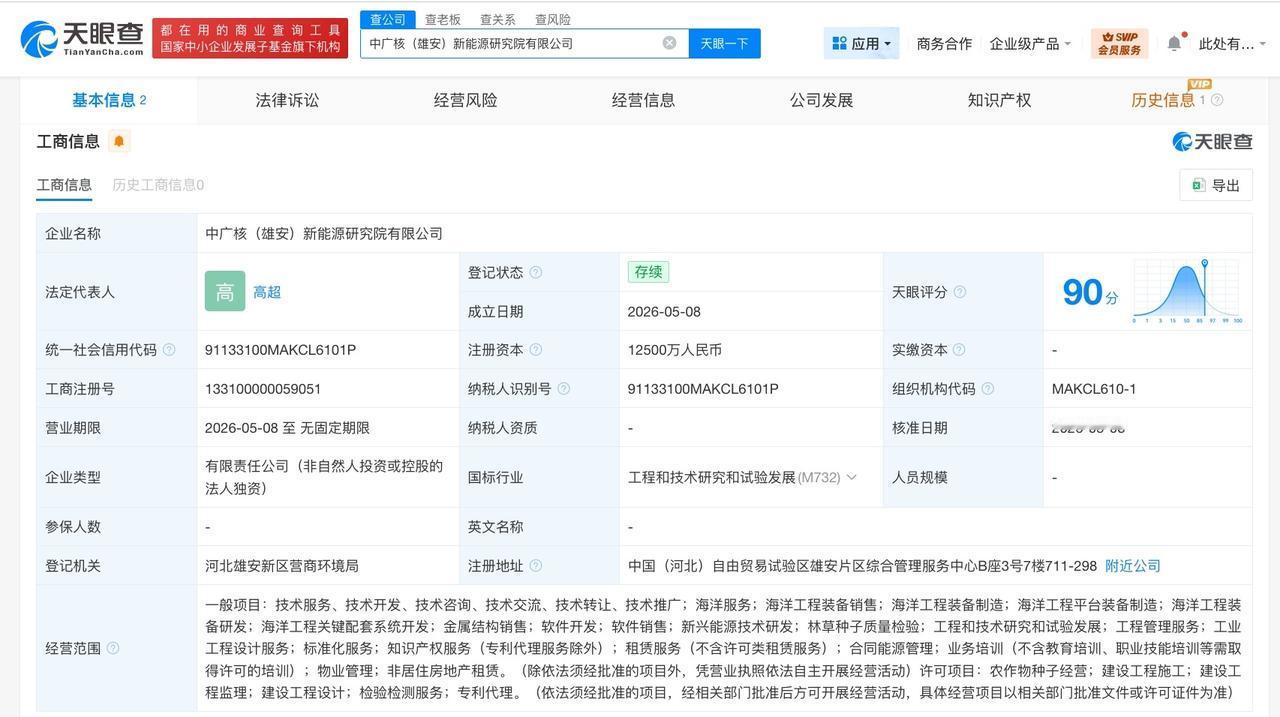1280x717 pixels.
Task: Click the help icon next to 注册资本
Action: pos(536,350)
